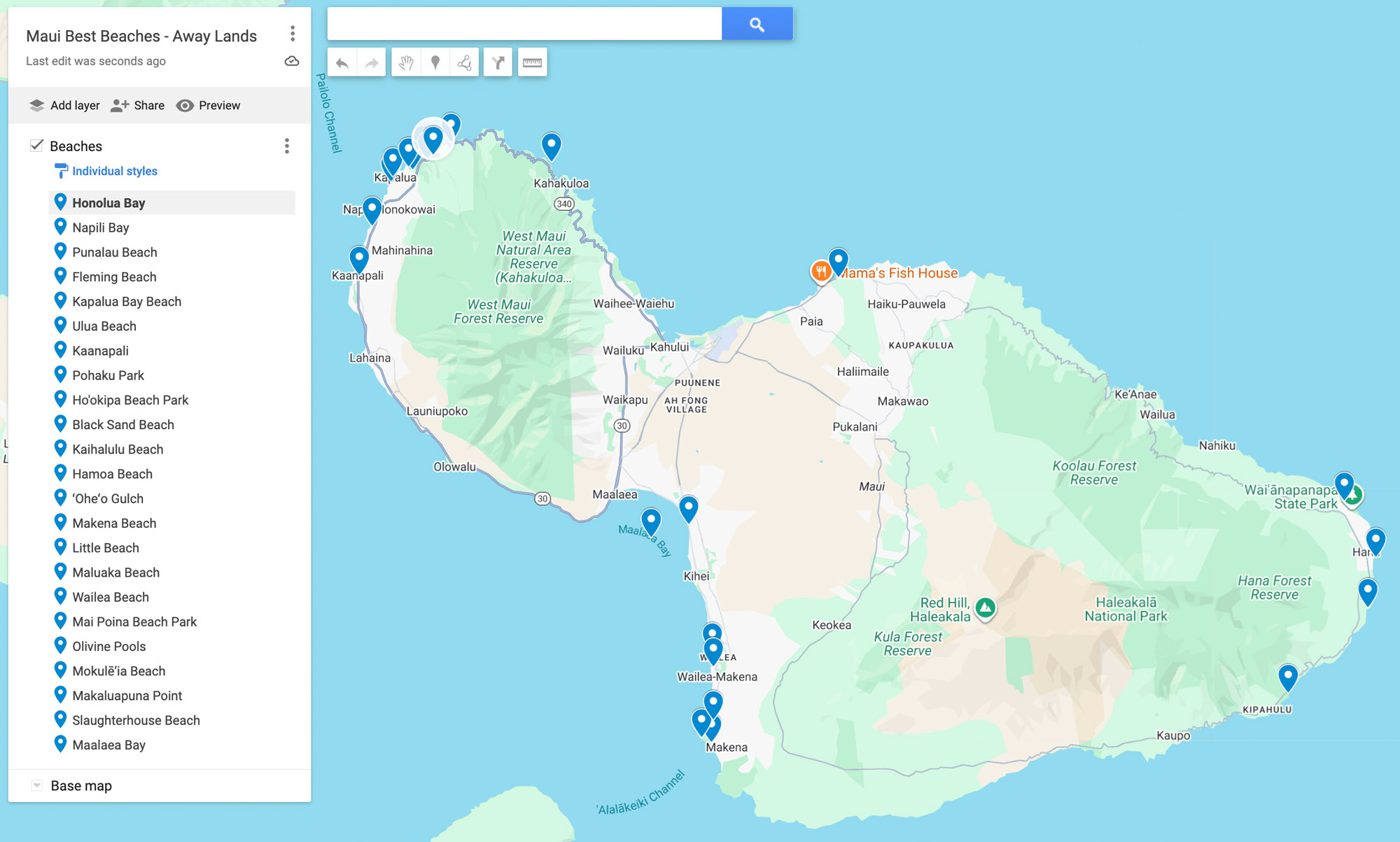The width and height of the screenshot is (1400, 842).
Task: Click the blue search button
Action: 757,24
